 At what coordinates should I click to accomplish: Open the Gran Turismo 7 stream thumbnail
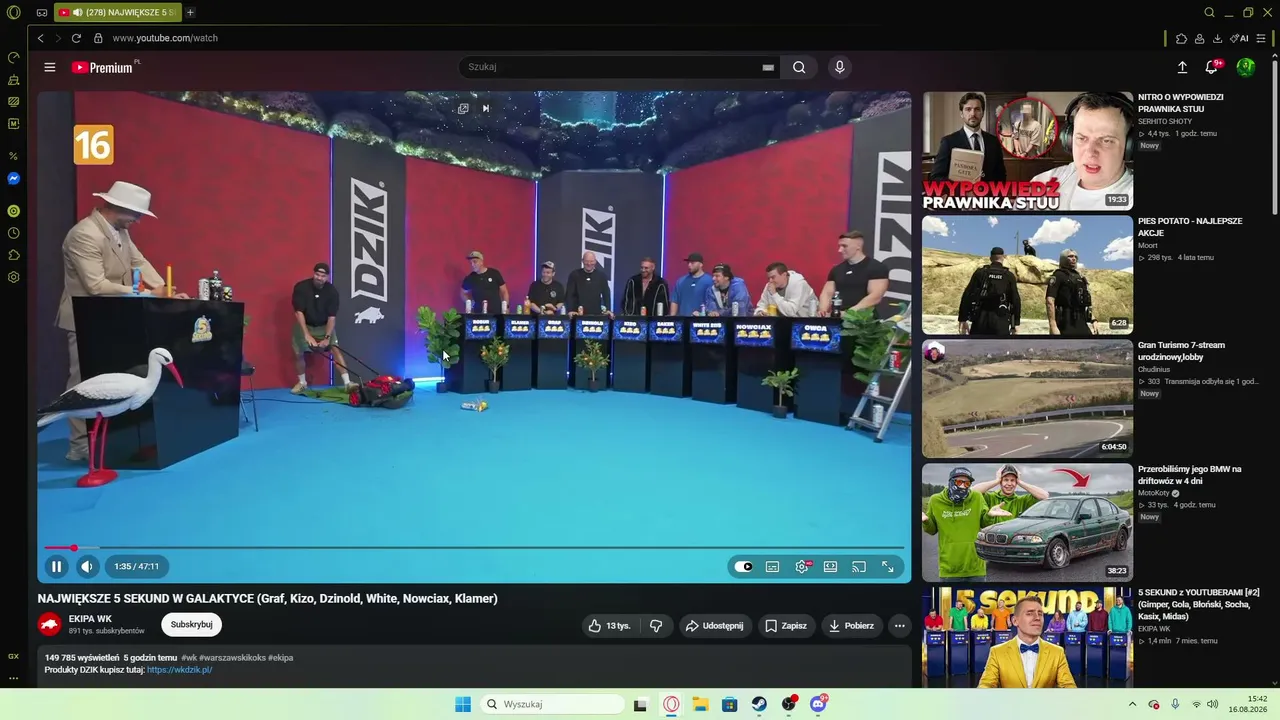coord(1027,399)
